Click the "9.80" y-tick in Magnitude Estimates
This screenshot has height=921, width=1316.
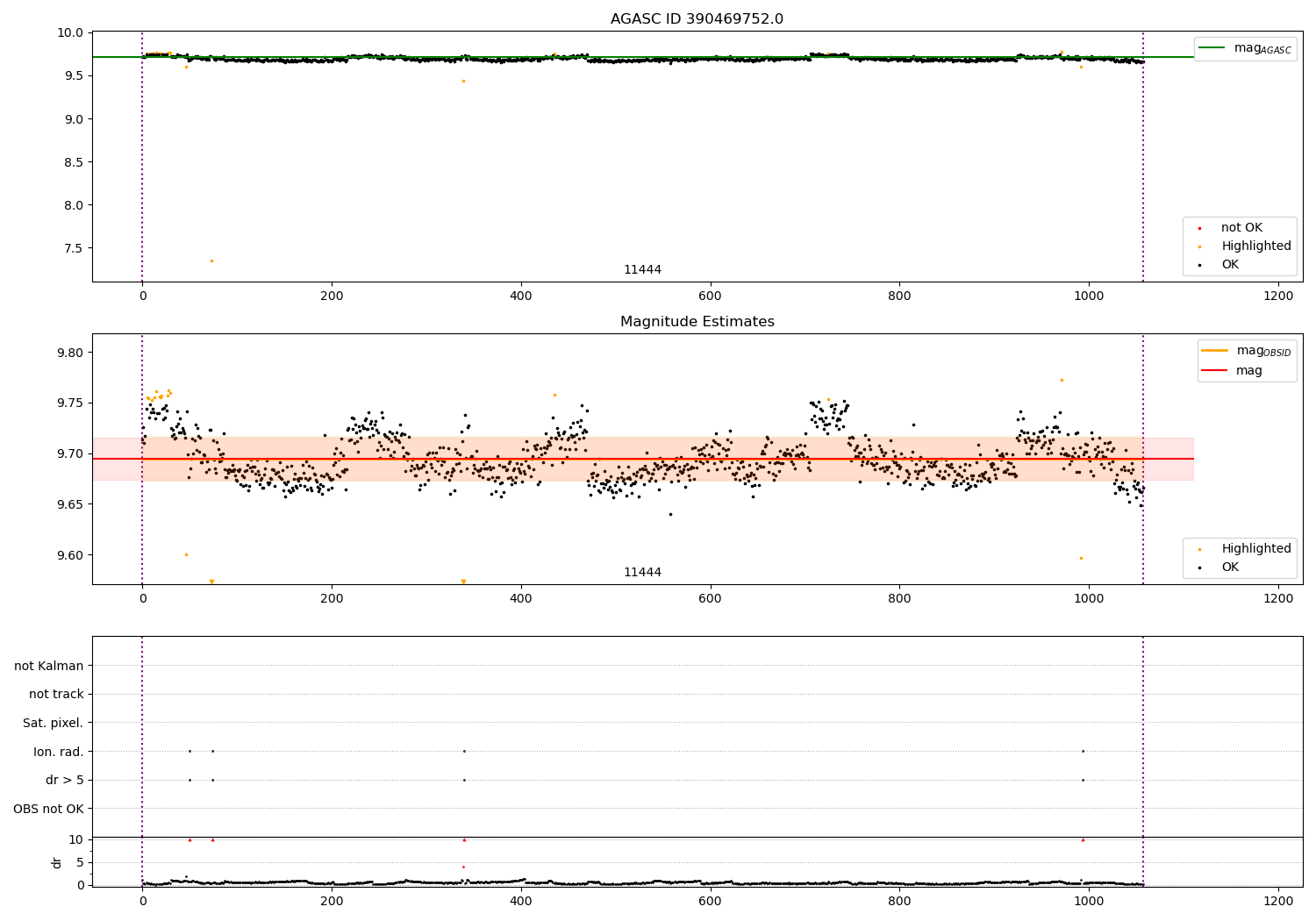(x=71, y=353)
